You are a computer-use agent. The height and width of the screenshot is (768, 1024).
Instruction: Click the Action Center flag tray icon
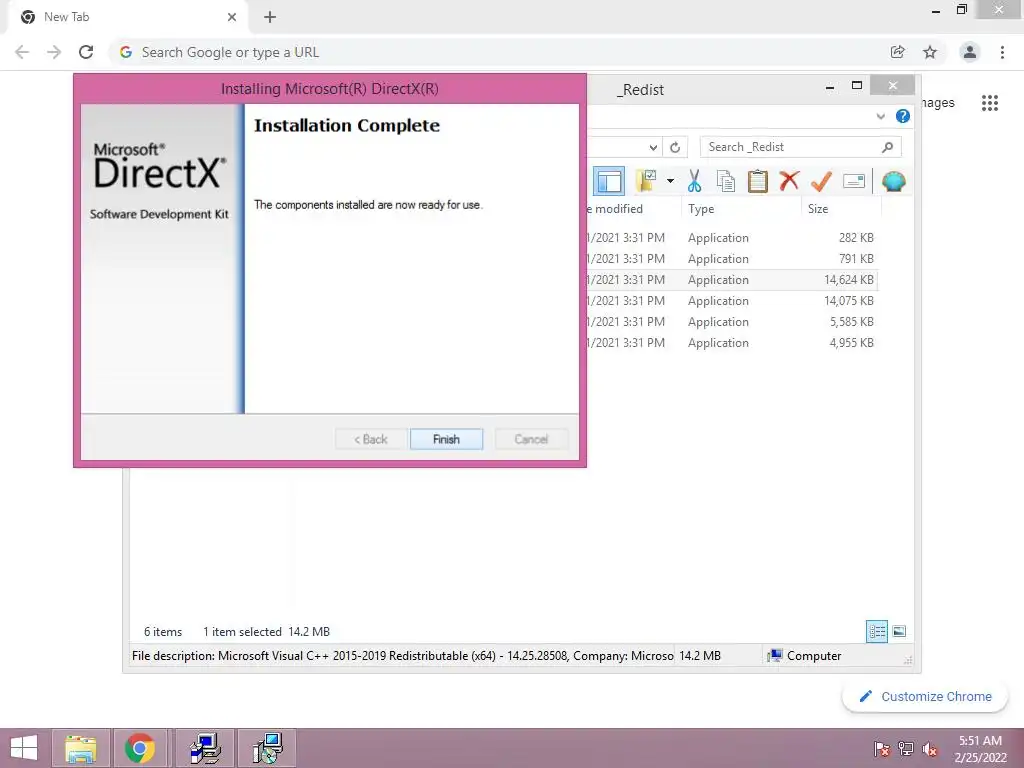[x=881, y=749]
